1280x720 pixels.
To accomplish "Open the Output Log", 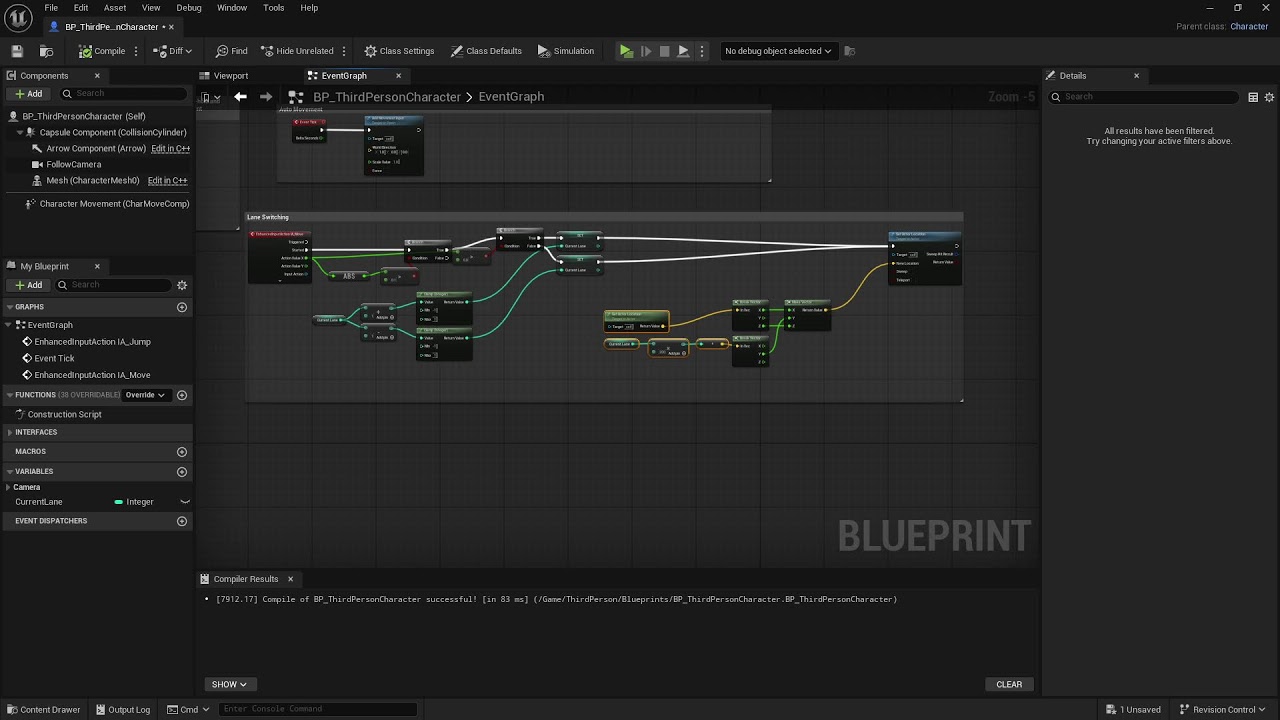I will click(122, 710).
